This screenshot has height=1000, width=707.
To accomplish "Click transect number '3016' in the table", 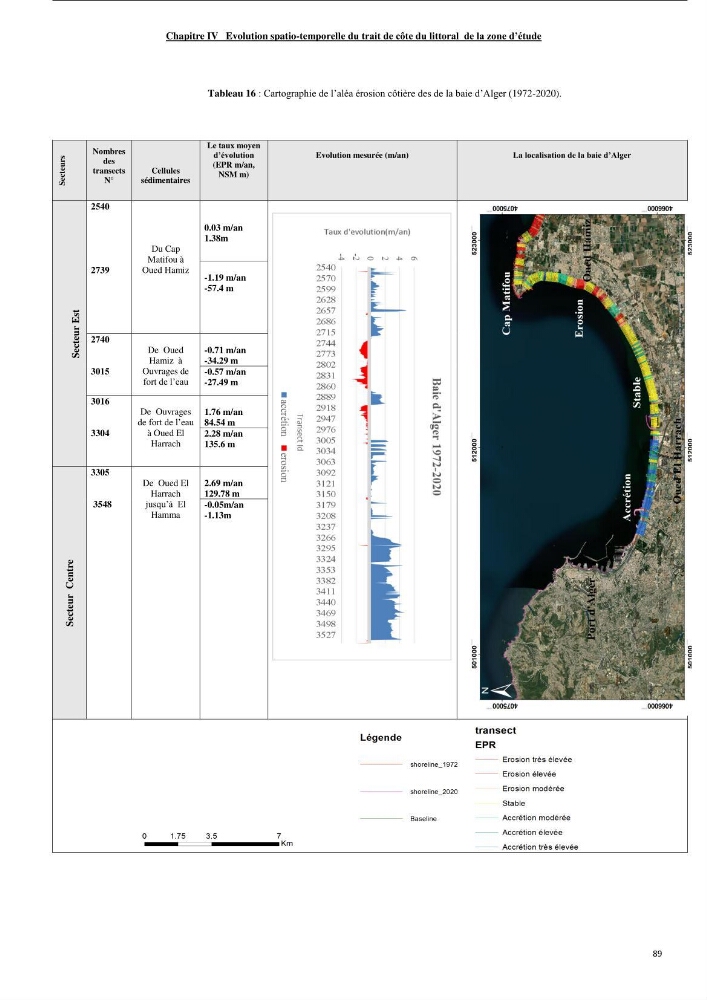I will pos(100,401).
